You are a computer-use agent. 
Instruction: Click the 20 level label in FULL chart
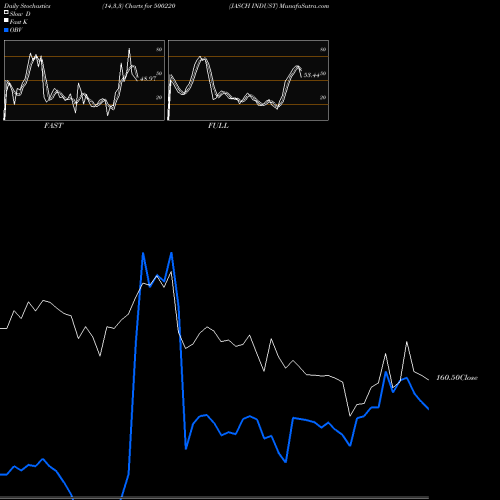click(x=323, y=97)
